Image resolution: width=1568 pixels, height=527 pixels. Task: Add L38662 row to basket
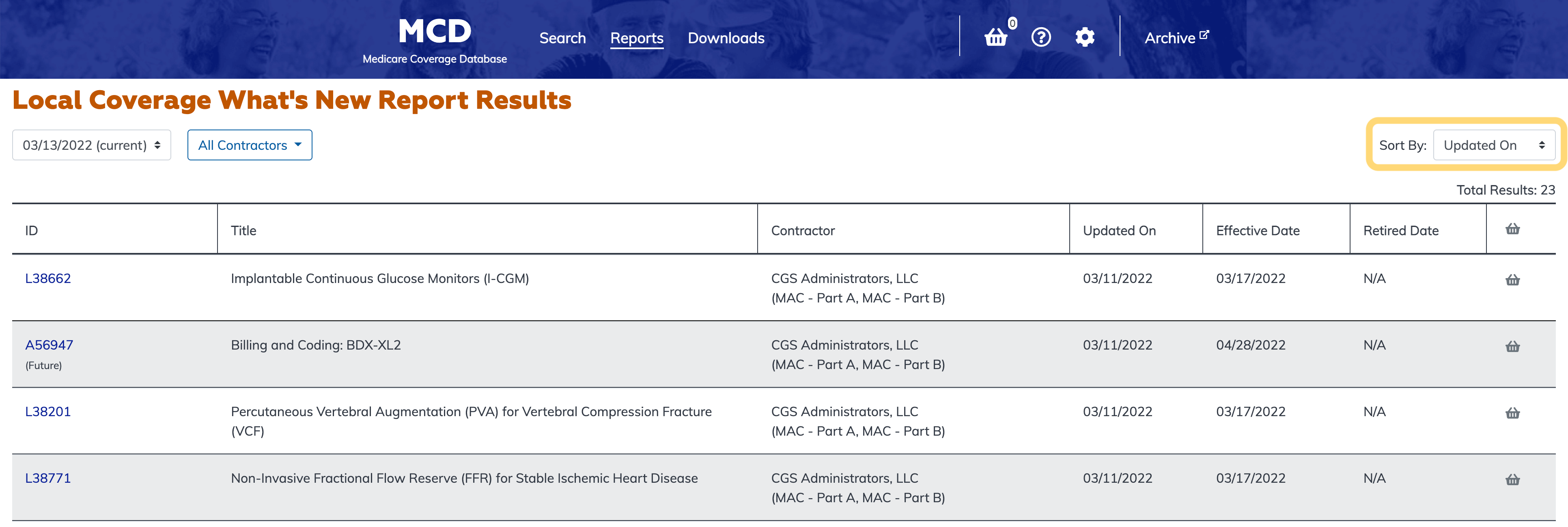pyautogui.click(x=1513, y=280)
